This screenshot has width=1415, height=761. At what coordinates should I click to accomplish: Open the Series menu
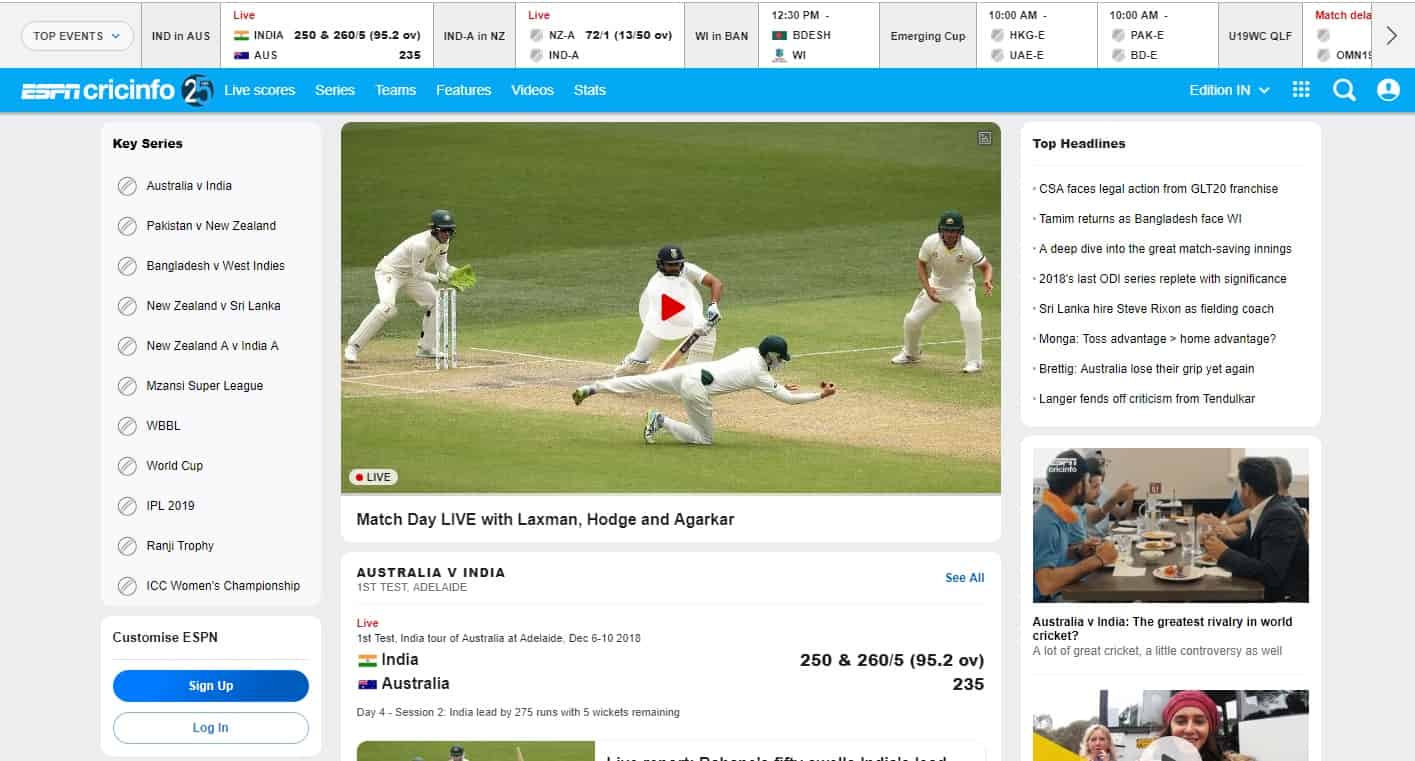tap(335, 90)
